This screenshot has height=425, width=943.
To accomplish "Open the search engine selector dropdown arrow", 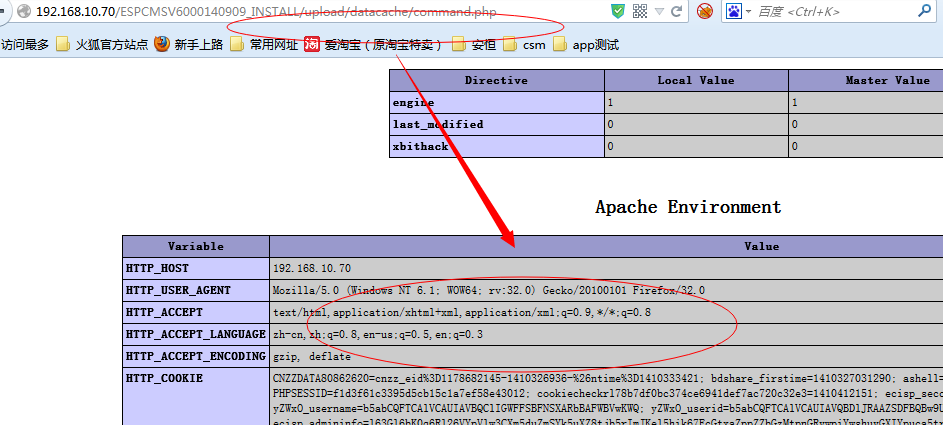I will click(x=748, y=11).
